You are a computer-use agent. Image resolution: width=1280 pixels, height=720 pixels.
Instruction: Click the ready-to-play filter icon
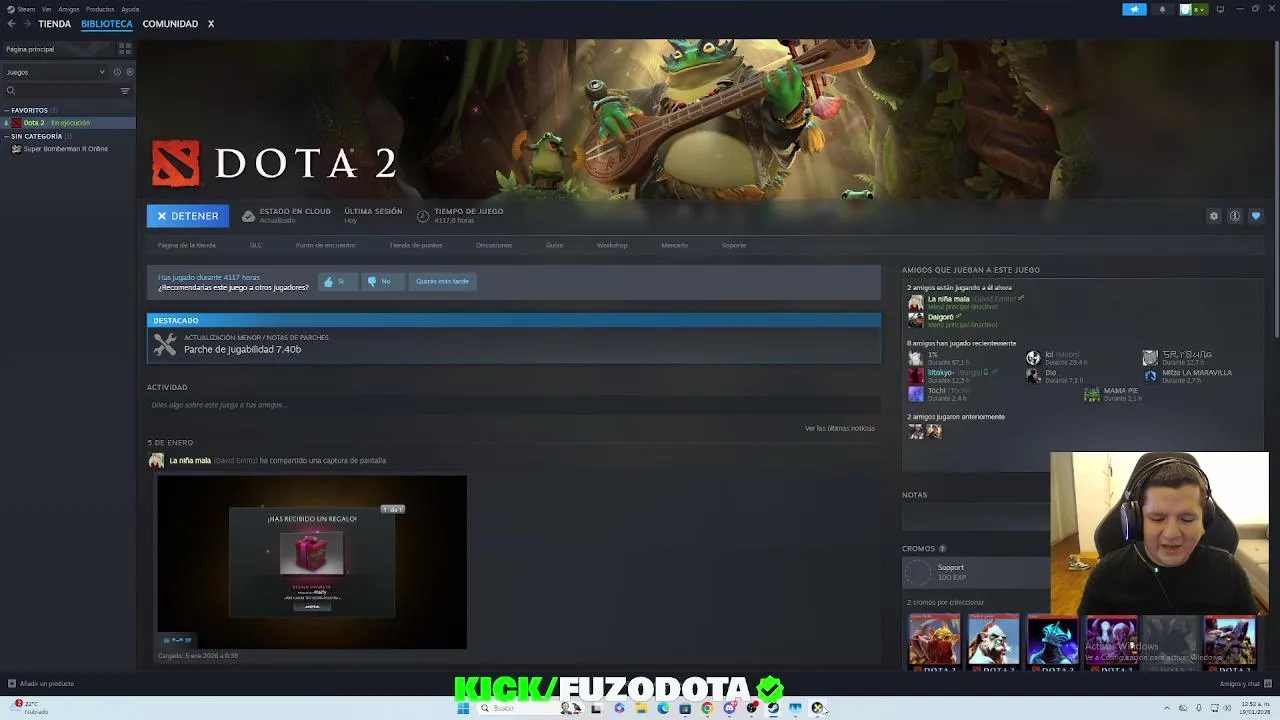129,72
